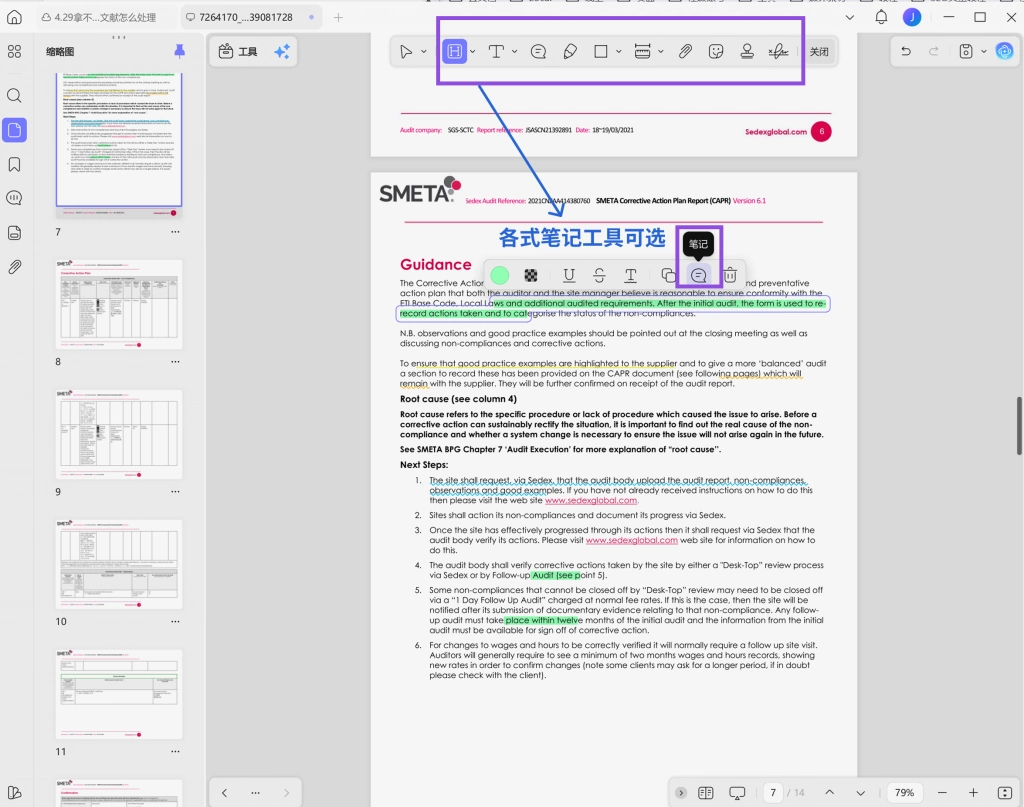Open notifications bell
Screen dimensions: 1024x807
pos(881,17)
